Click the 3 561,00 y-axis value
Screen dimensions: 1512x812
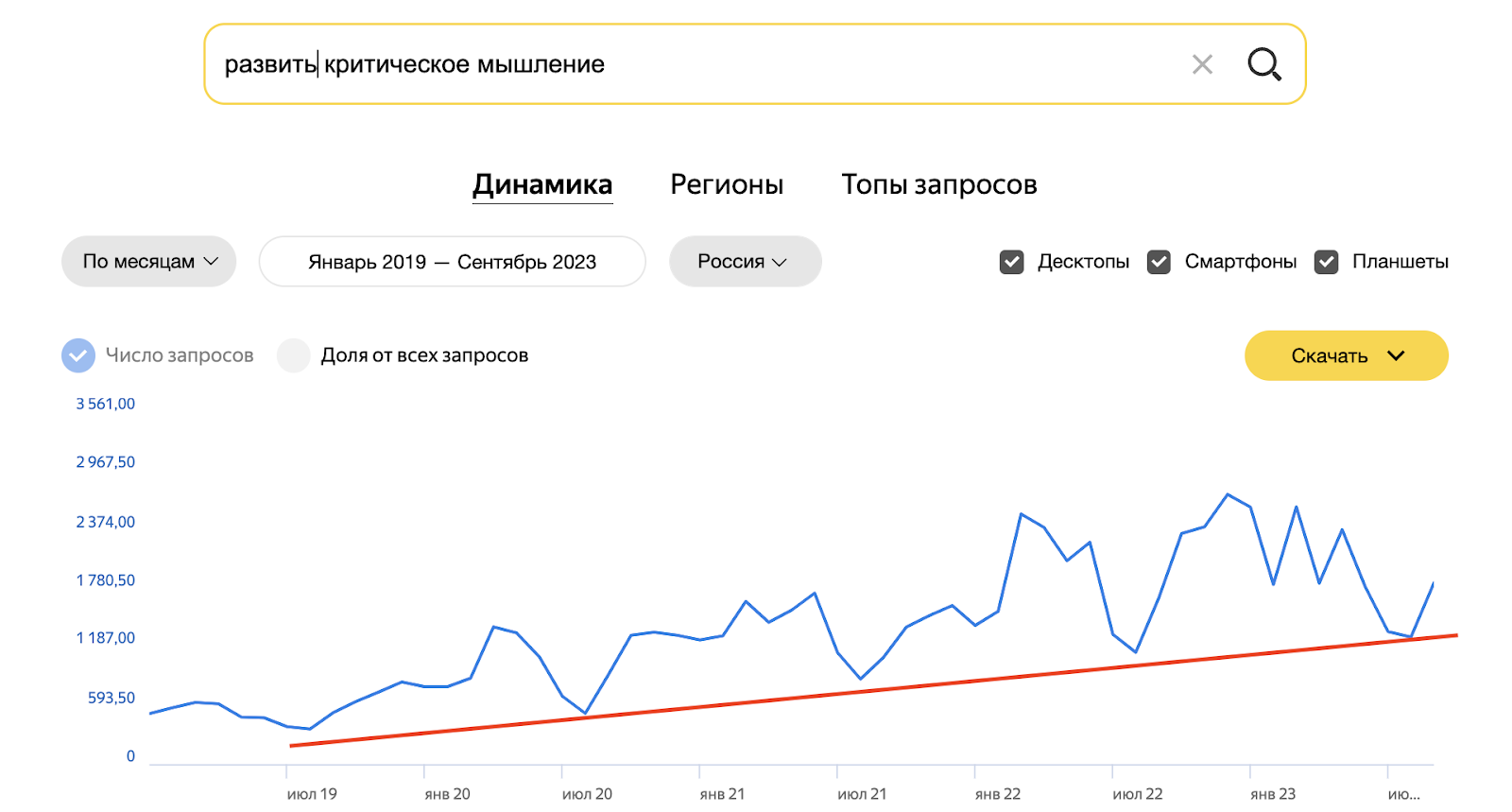(x=105, y=404)
